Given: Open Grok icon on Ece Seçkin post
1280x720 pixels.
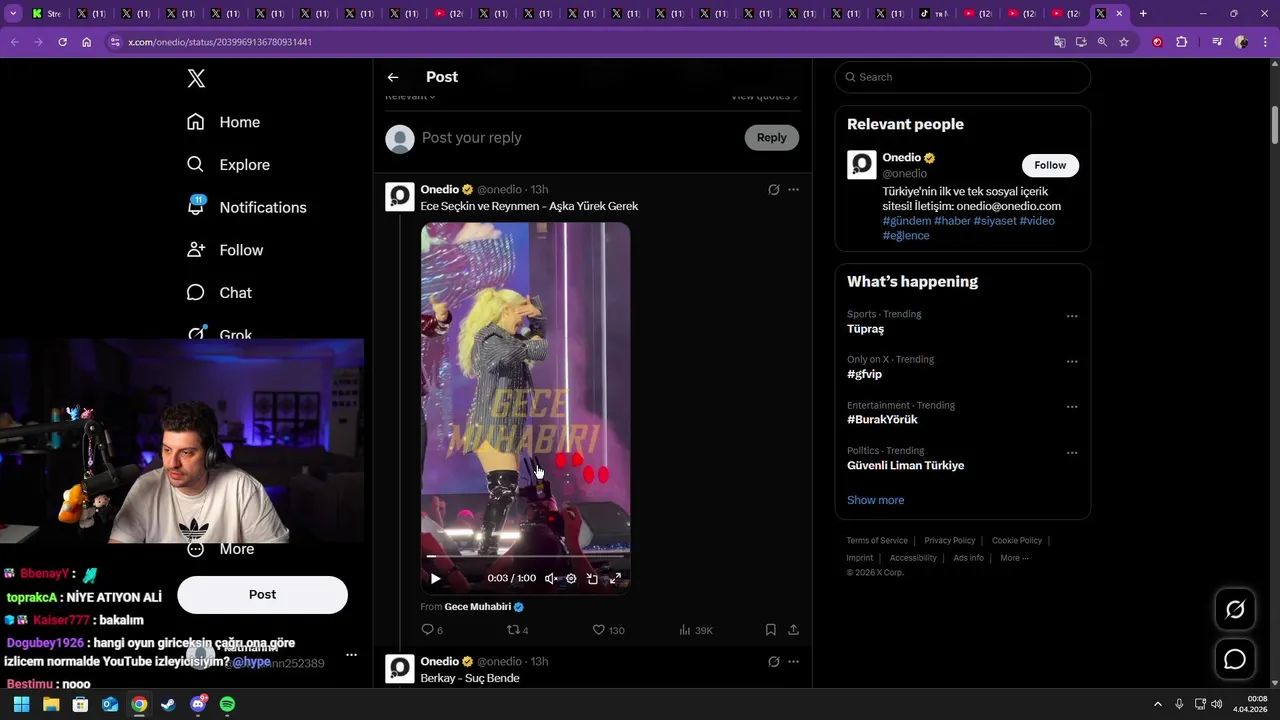Looking at the screenshot, I should (773, 189).
